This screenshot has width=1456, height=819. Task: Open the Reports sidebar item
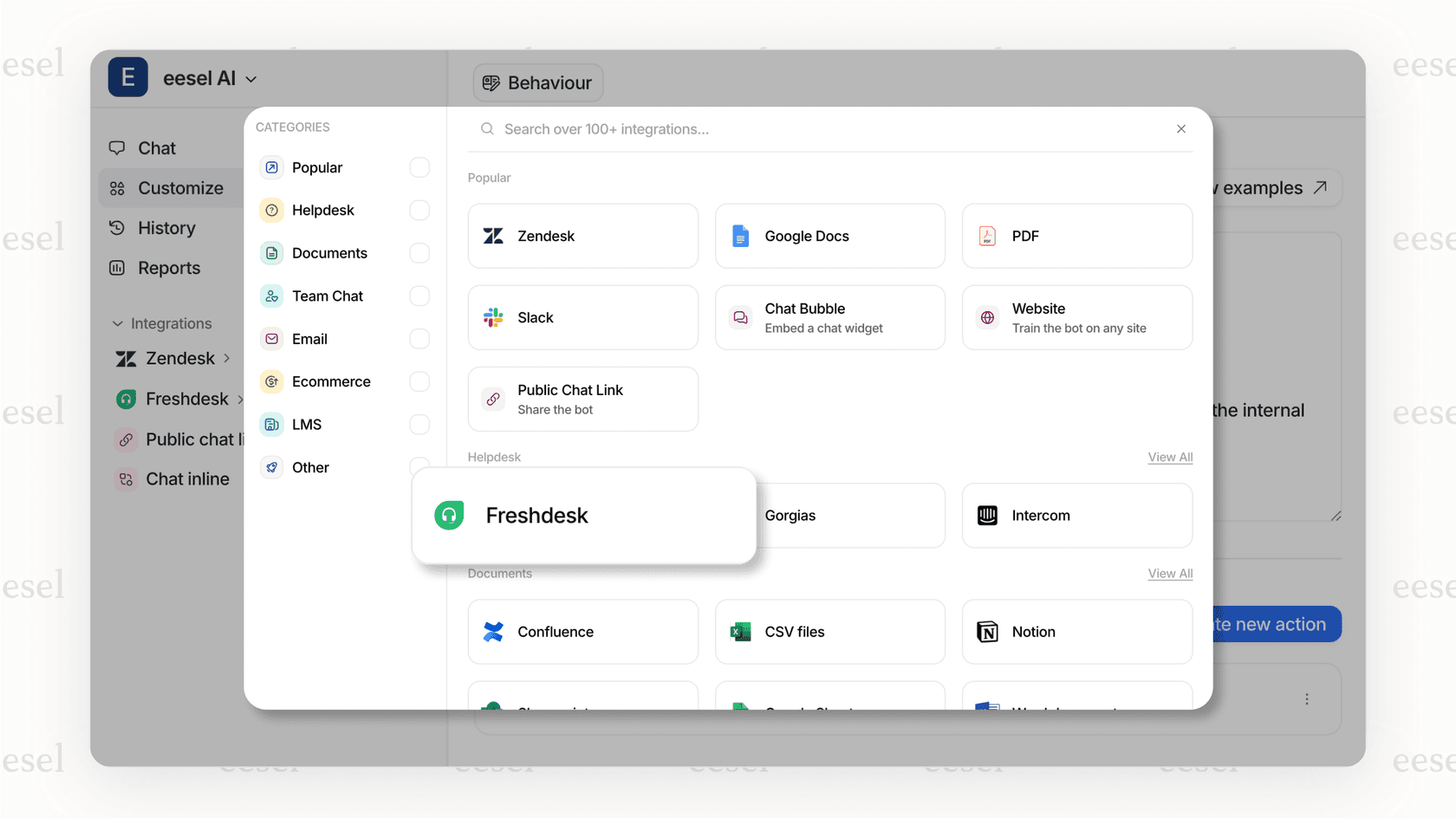pos(168,268)
